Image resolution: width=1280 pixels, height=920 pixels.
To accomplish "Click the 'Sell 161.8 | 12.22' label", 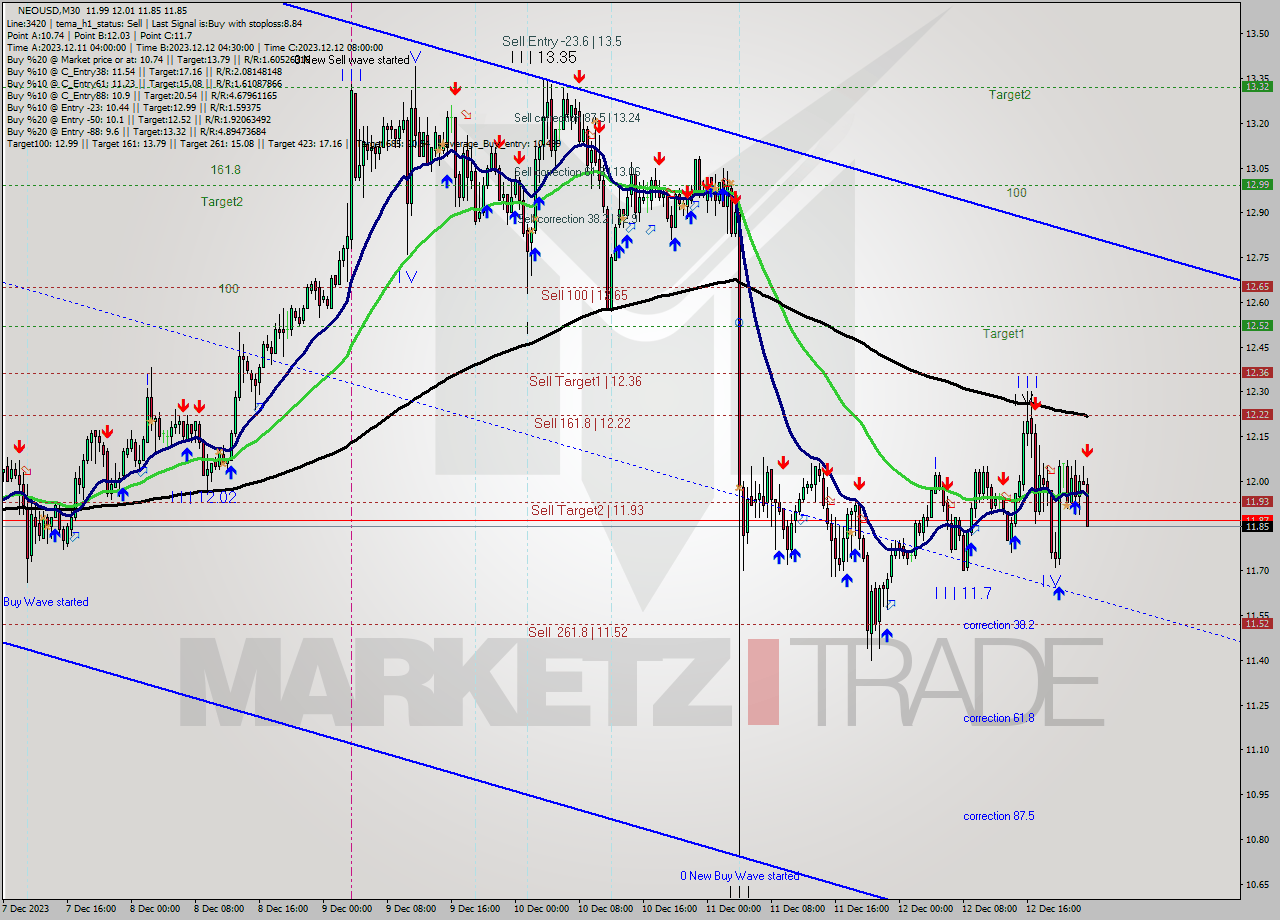I will [582, 423].
